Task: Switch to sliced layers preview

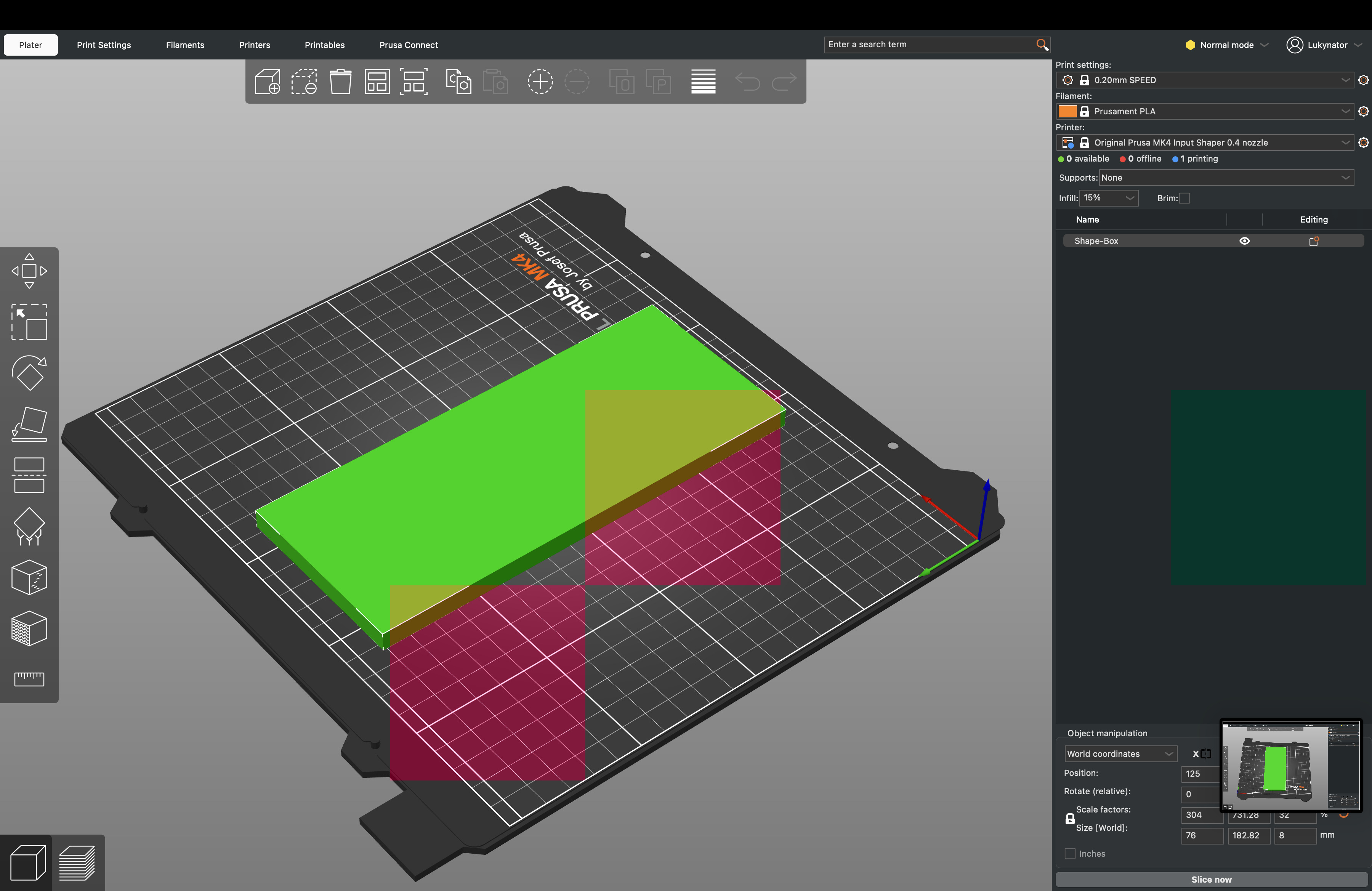Action: [77, 862]
